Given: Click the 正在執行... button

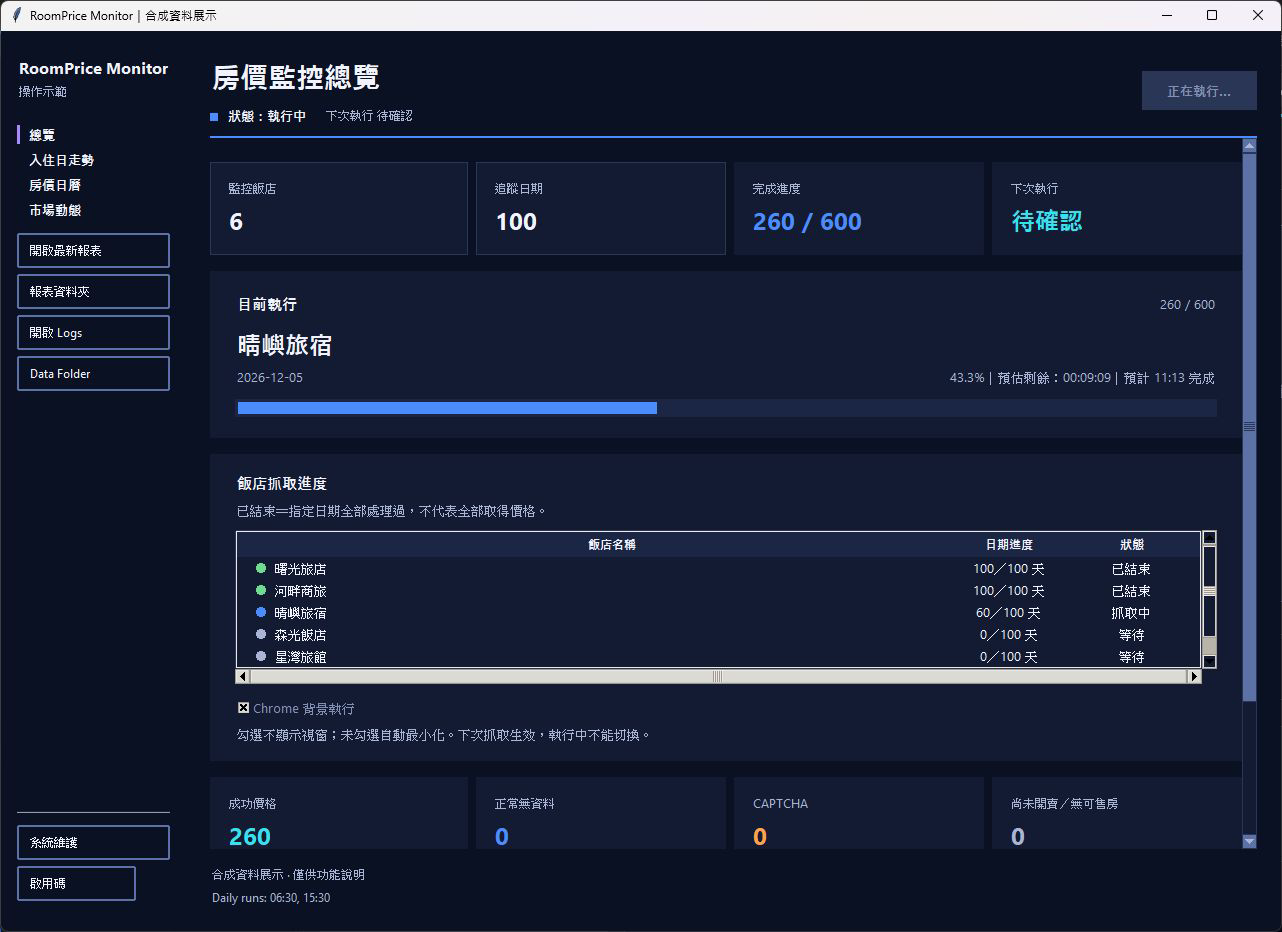Looking at the screenshot, I should (x=1199, y=91).
